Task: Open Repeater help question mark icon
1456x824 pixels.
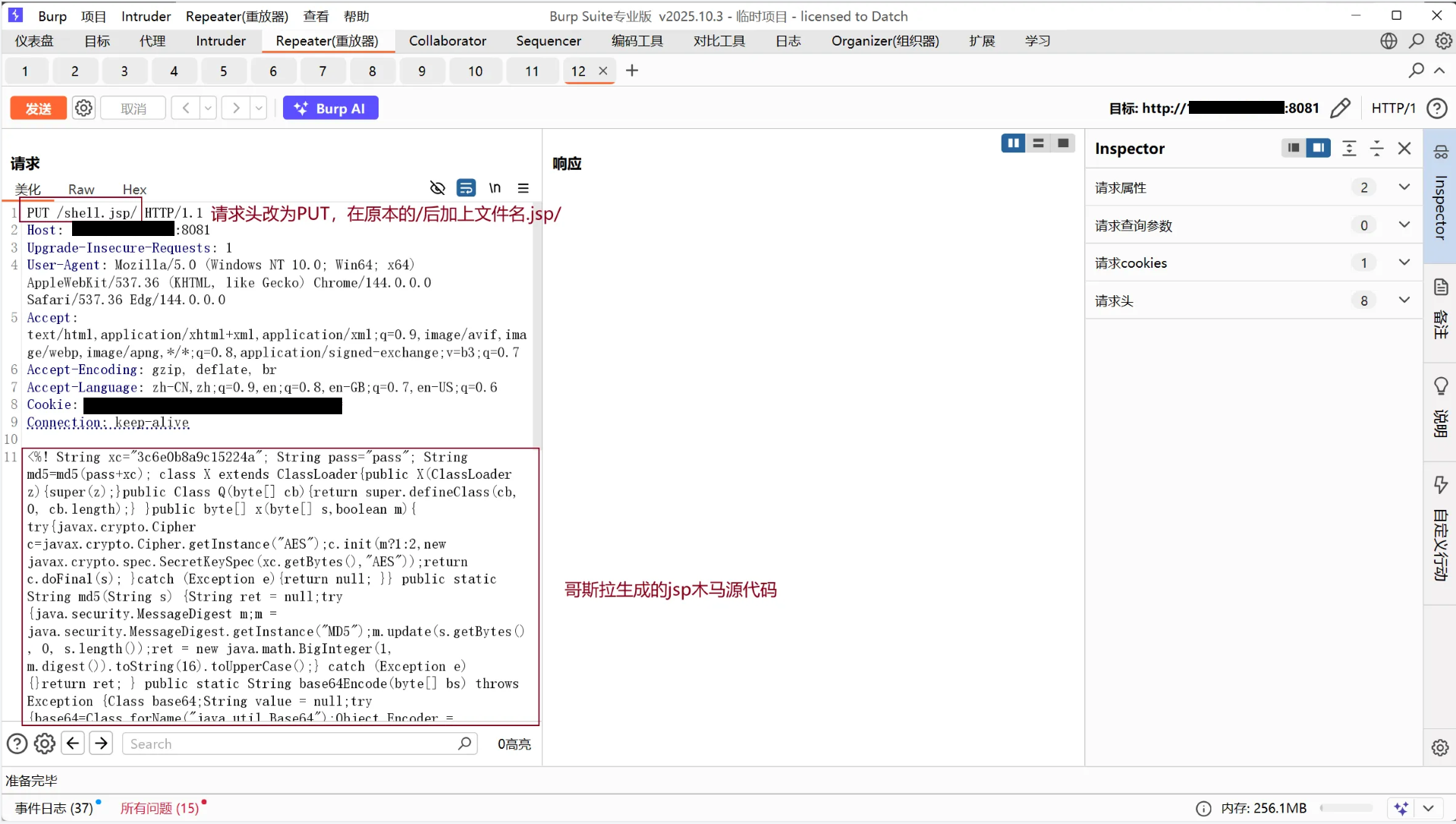Action: pos(1436,109)
